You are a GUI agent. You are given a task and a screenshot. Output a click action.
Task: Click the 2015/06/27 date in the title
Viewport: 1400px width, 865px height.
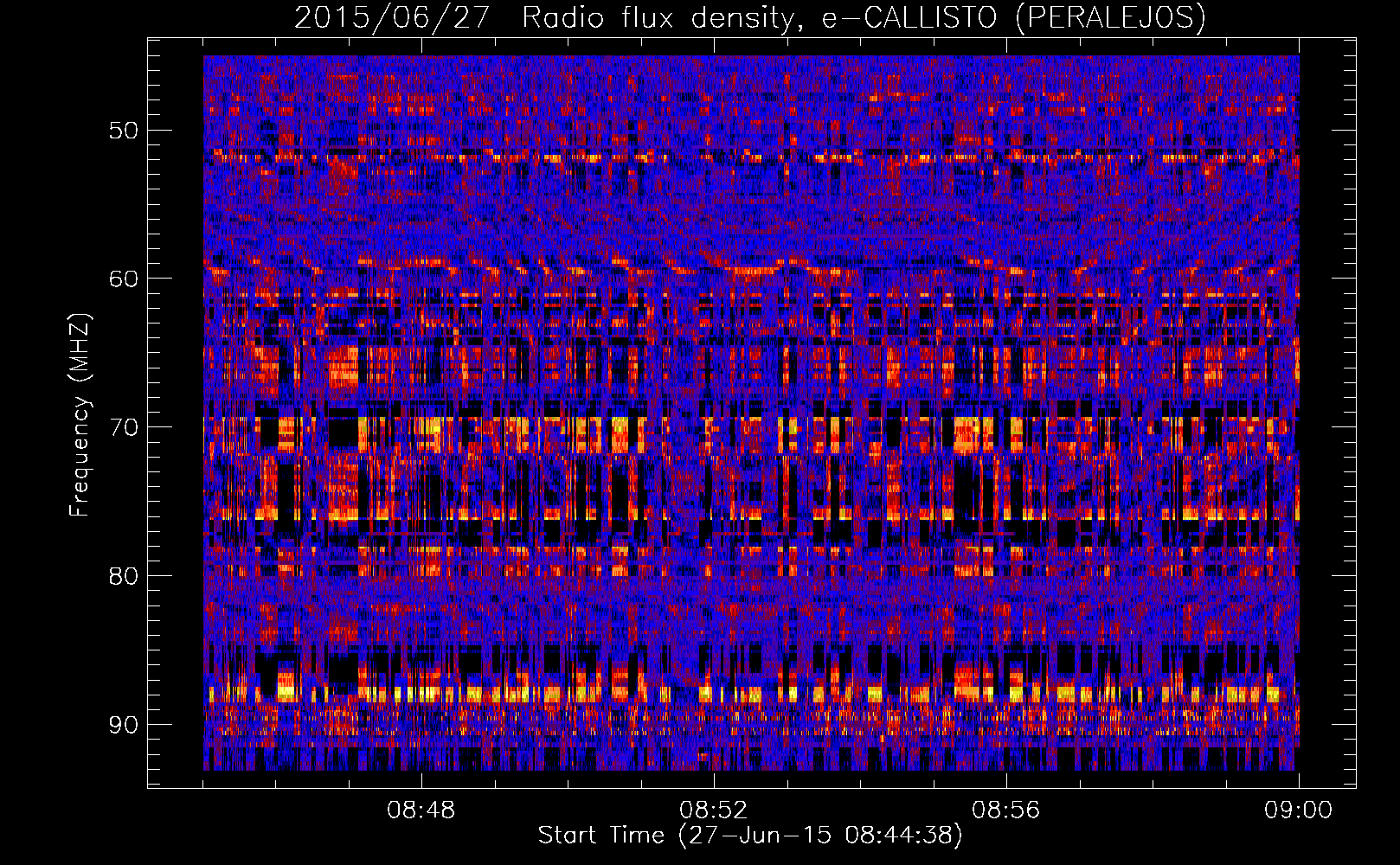(x=394, y=17)
